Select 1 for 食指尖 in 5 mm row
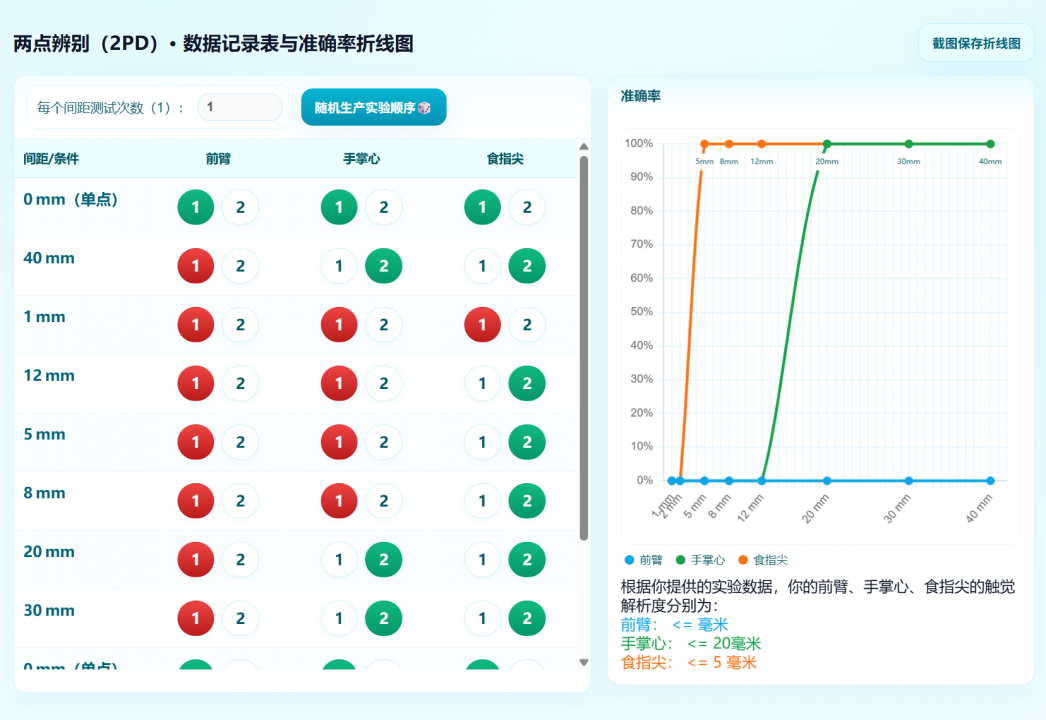Viewport: 1046px width, 720px height. pyautogui.click(x=483, y=443)
